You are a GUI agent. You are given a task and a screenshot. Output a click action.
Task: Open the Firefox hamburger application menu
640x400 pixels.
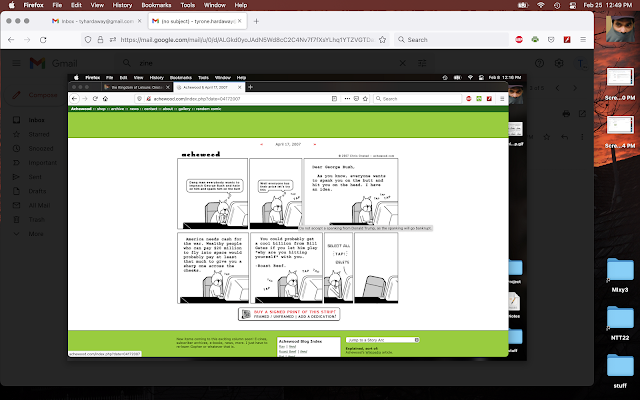(583, 40)
